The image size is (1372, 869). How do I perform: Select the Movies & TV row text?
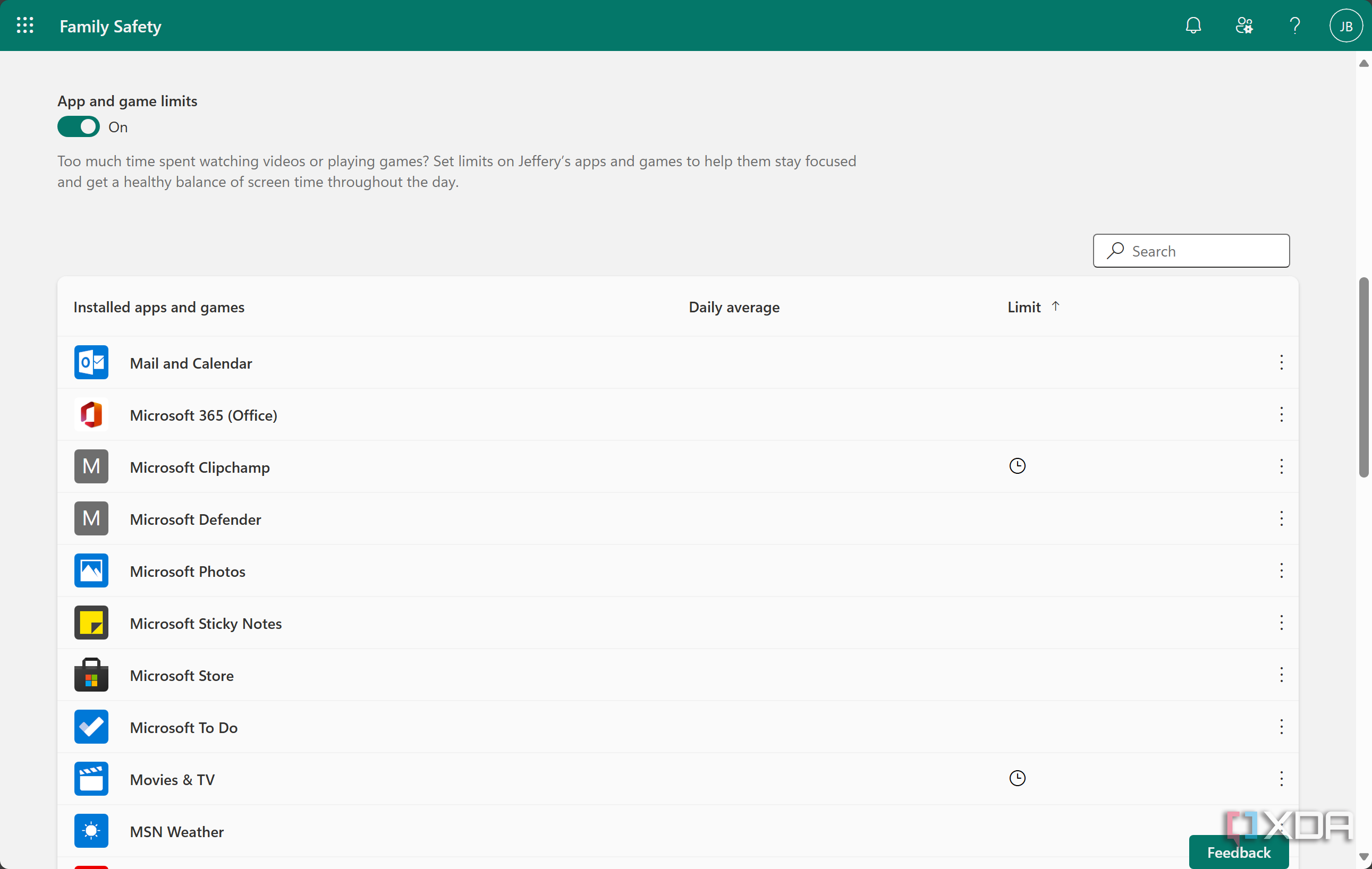pyautogui.click(x=172, y=780)
